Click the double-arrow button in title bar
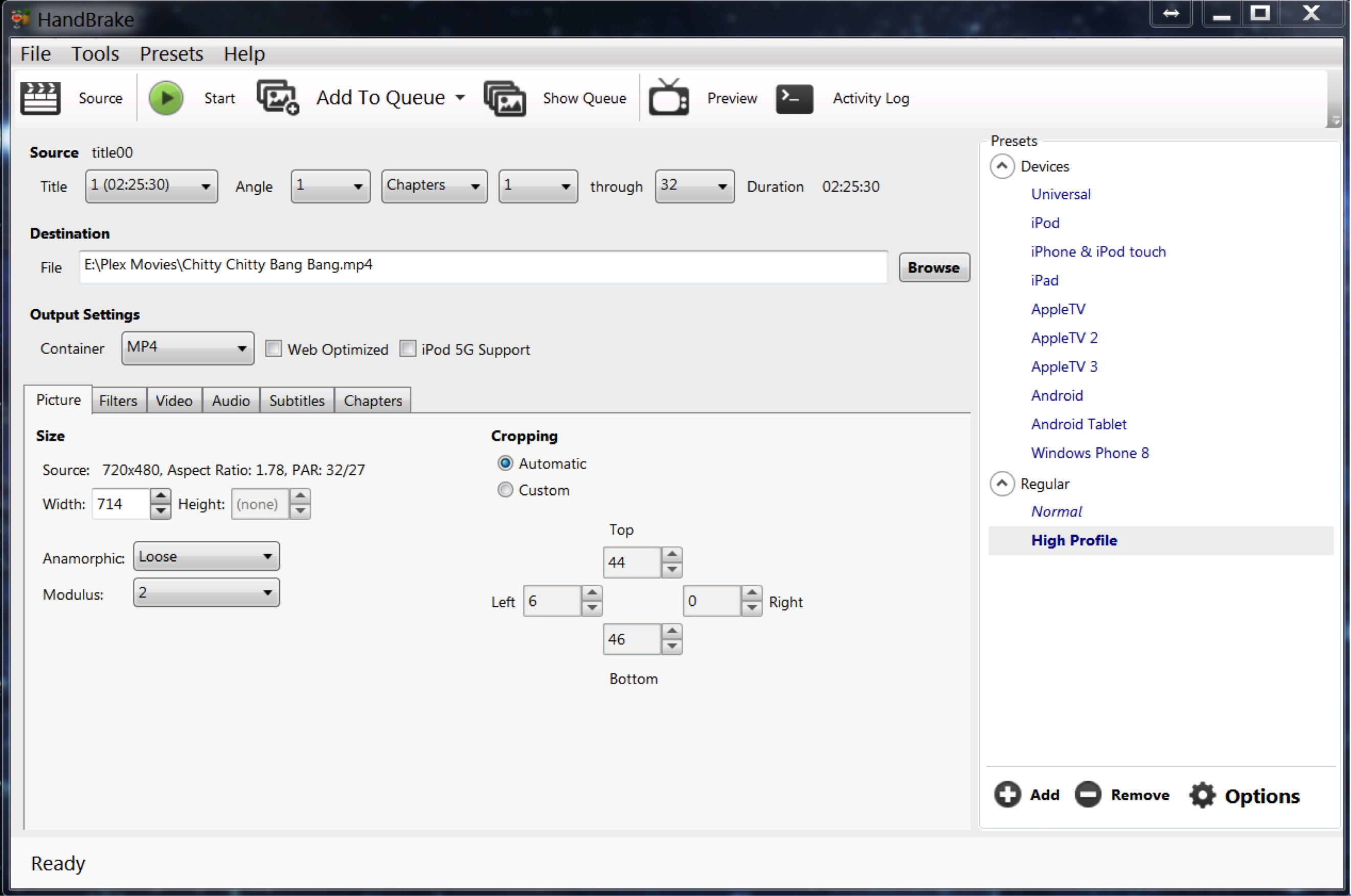The height and width of the screenshot is (896, 1351). (1170, 13)
